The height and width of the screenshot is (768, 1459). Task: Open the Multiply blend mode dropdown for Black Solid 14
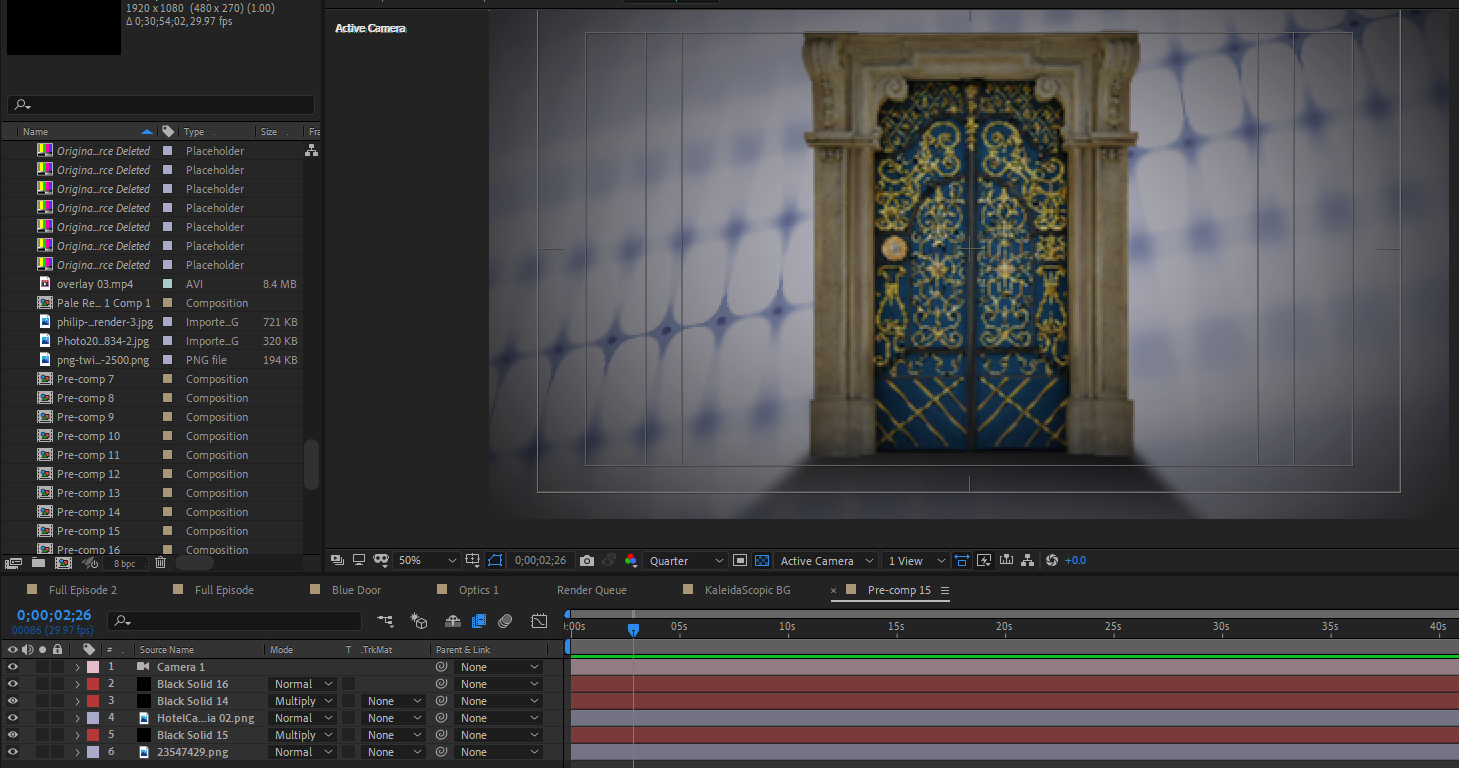click(302, 700)
